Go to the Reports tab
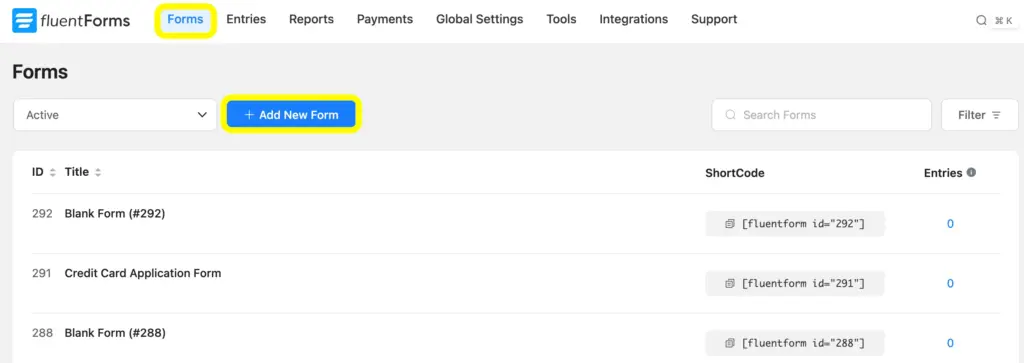Image resolution: width=1024 pixels, height=363 pixels. (x=312, y=20)
